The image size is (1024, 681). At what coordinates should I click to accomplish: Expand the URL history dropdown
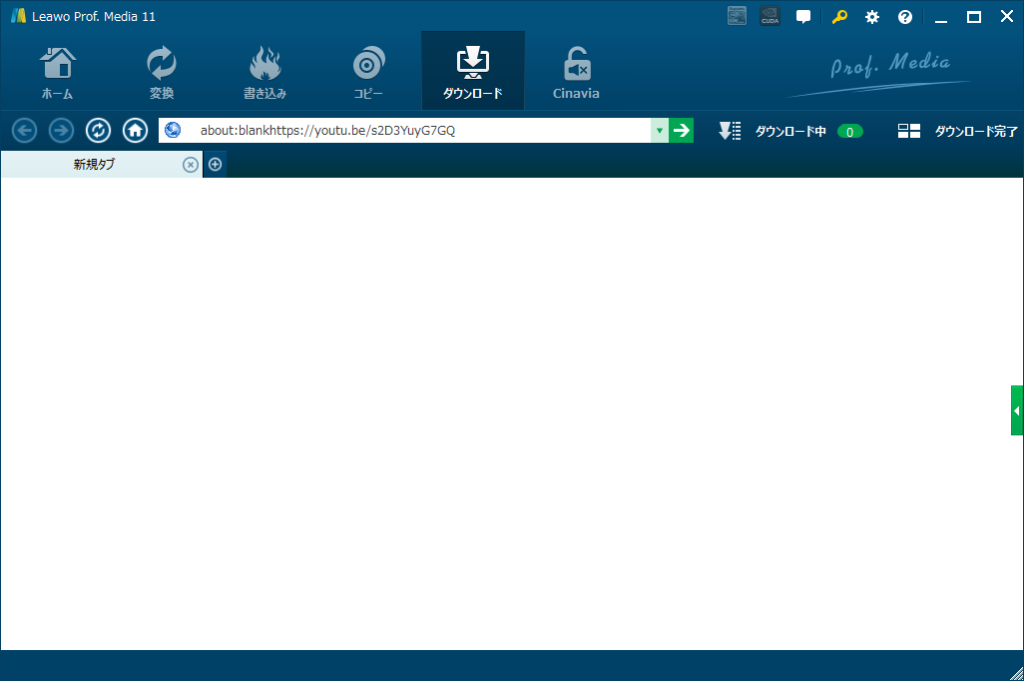[x=660, y=131]
